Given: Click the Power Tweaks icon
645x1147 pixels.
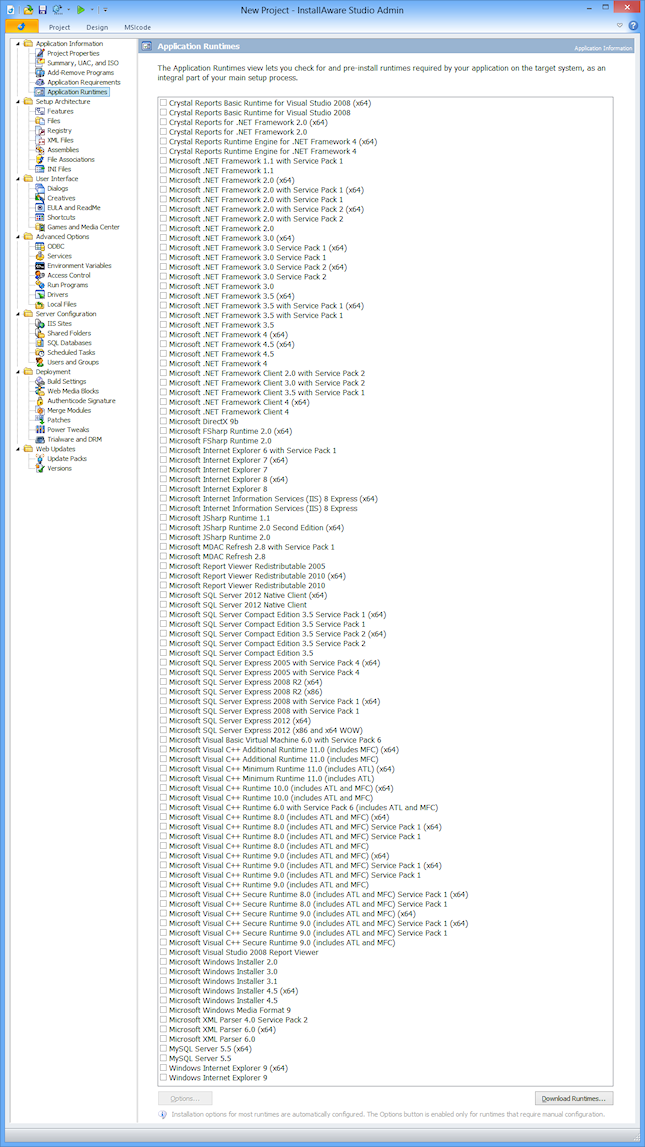Looking at the screenshot, I should (x=41, y=430).
